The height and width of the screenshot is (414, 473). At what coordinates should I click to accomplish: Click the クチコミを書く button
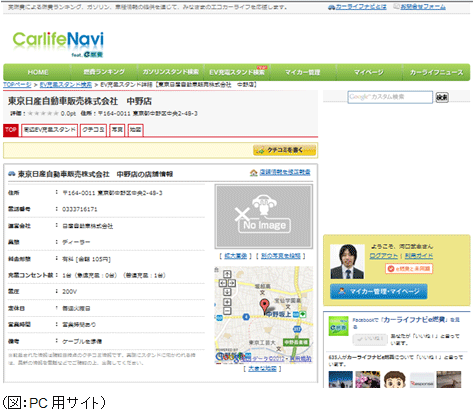tap(284, 150)
